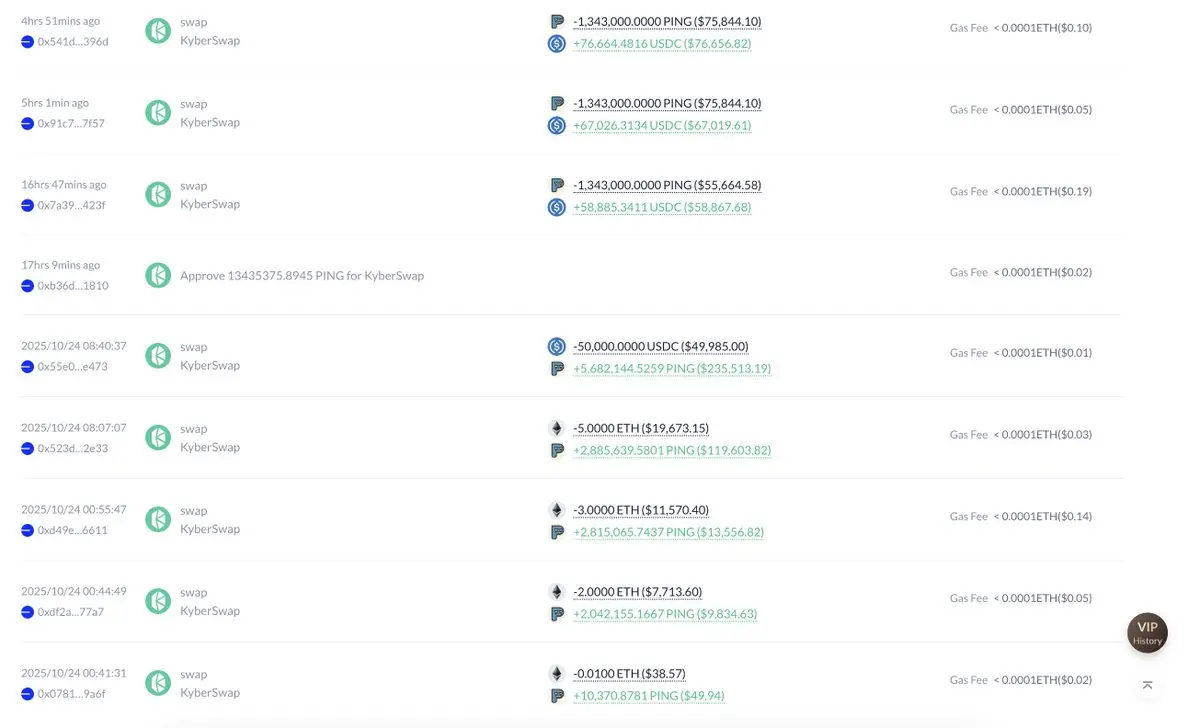This screenshot has width=1200, height=728.
Task: Click ETH token icon beside -3.0000 ETH
Action: (557, 510)
